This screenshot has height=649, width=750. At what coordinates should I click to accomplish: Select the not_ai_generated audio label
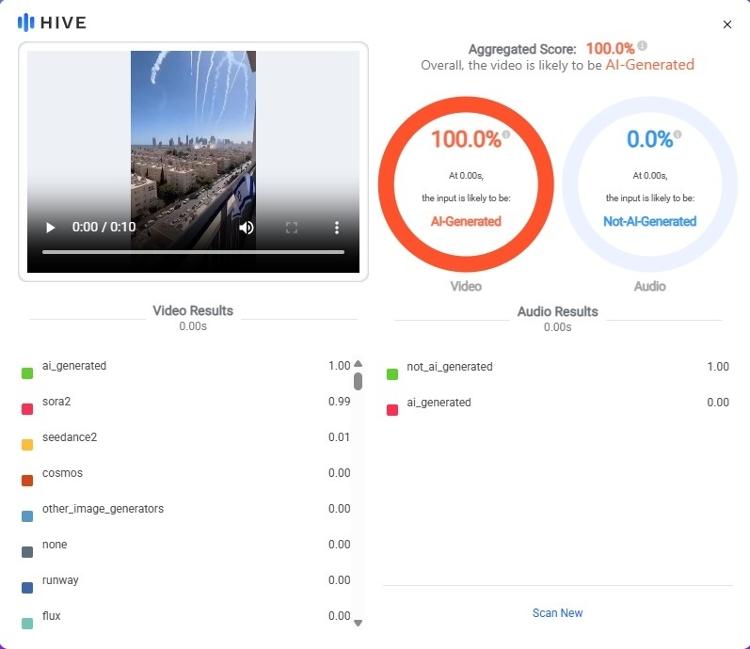(450, 366)
